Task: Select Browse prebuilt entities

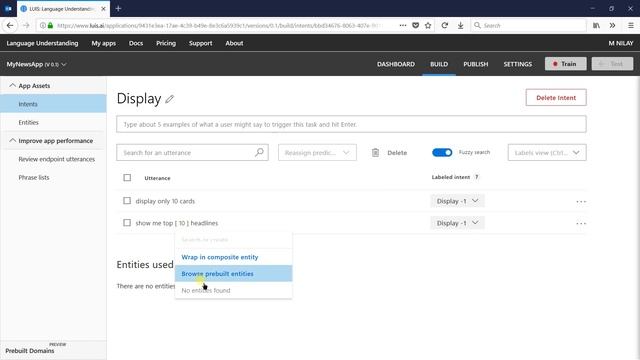Action: (233, 273)
